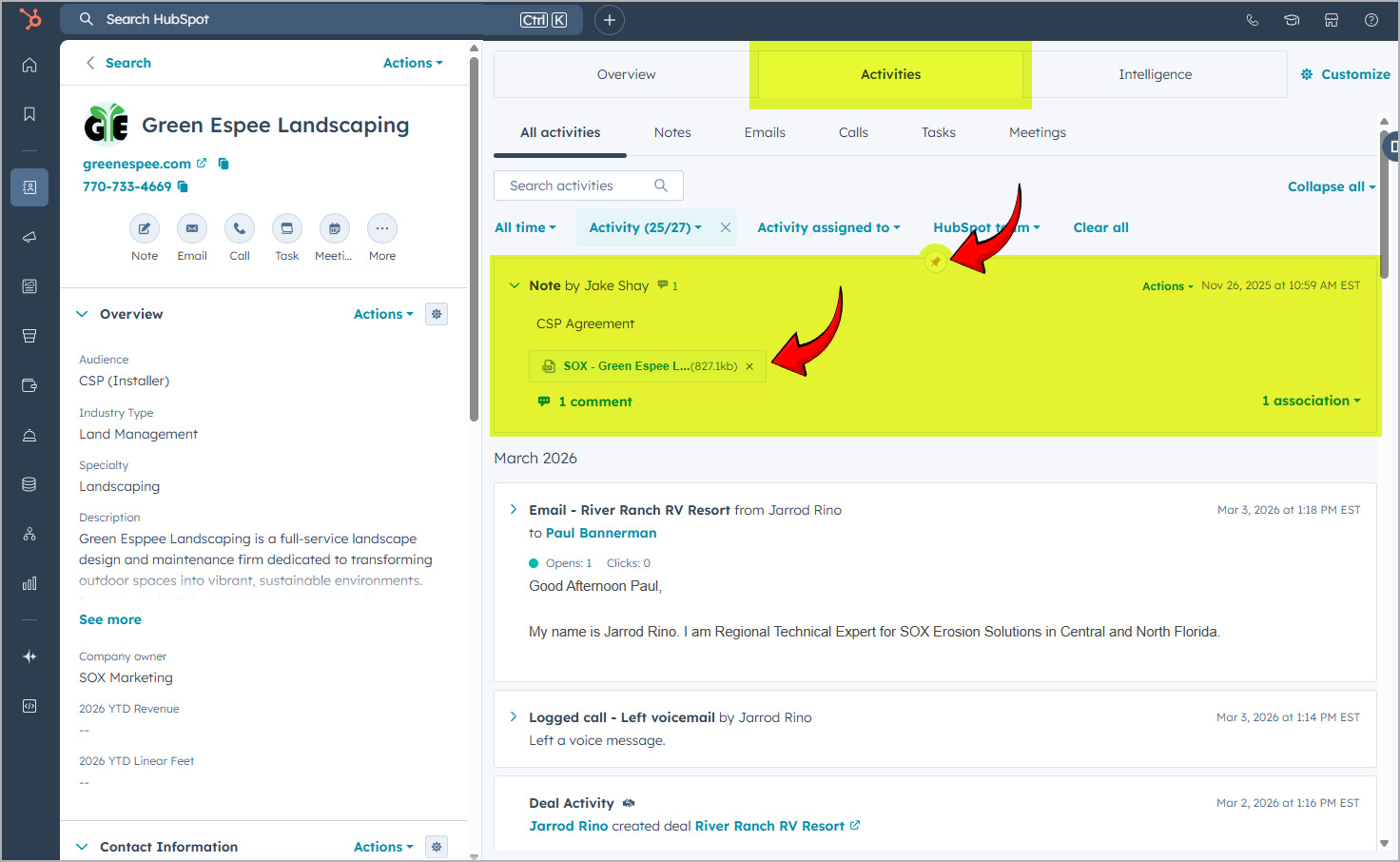Open Actions dropdown on Jake Shay note
Viewport: 1400px width, 862px height.
click(1167, 286)
